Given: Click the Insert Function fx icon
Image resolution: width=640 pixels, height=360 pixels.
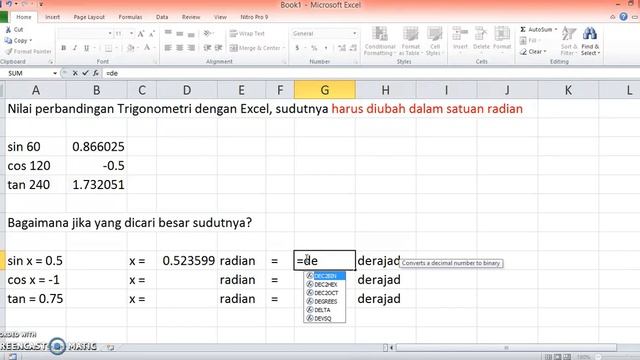Looking at the screenshot, I should [x=96, y=73].
